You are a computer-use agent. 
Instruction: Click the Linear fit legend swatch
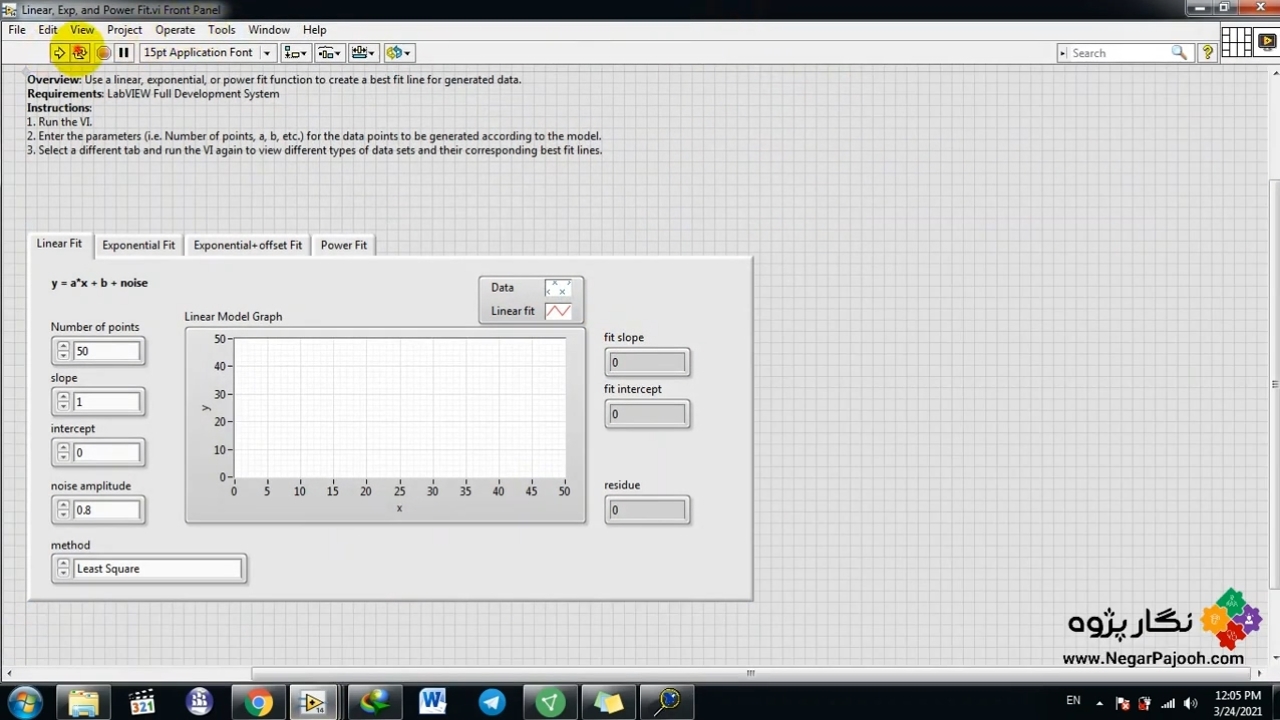click(x=557, y=311)
